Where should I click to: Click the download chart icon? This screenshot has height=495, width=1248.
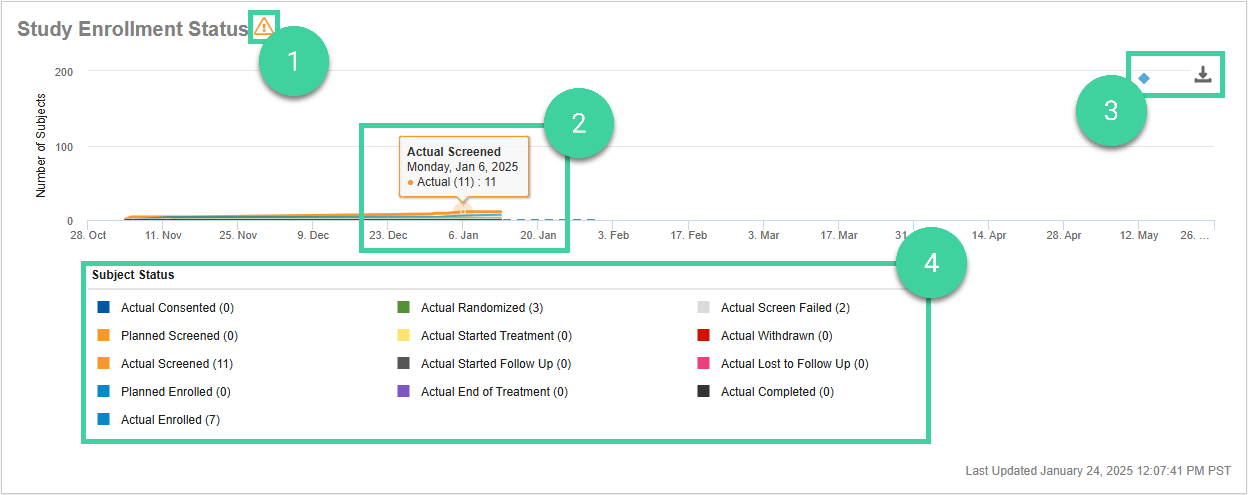point(1203,75)
